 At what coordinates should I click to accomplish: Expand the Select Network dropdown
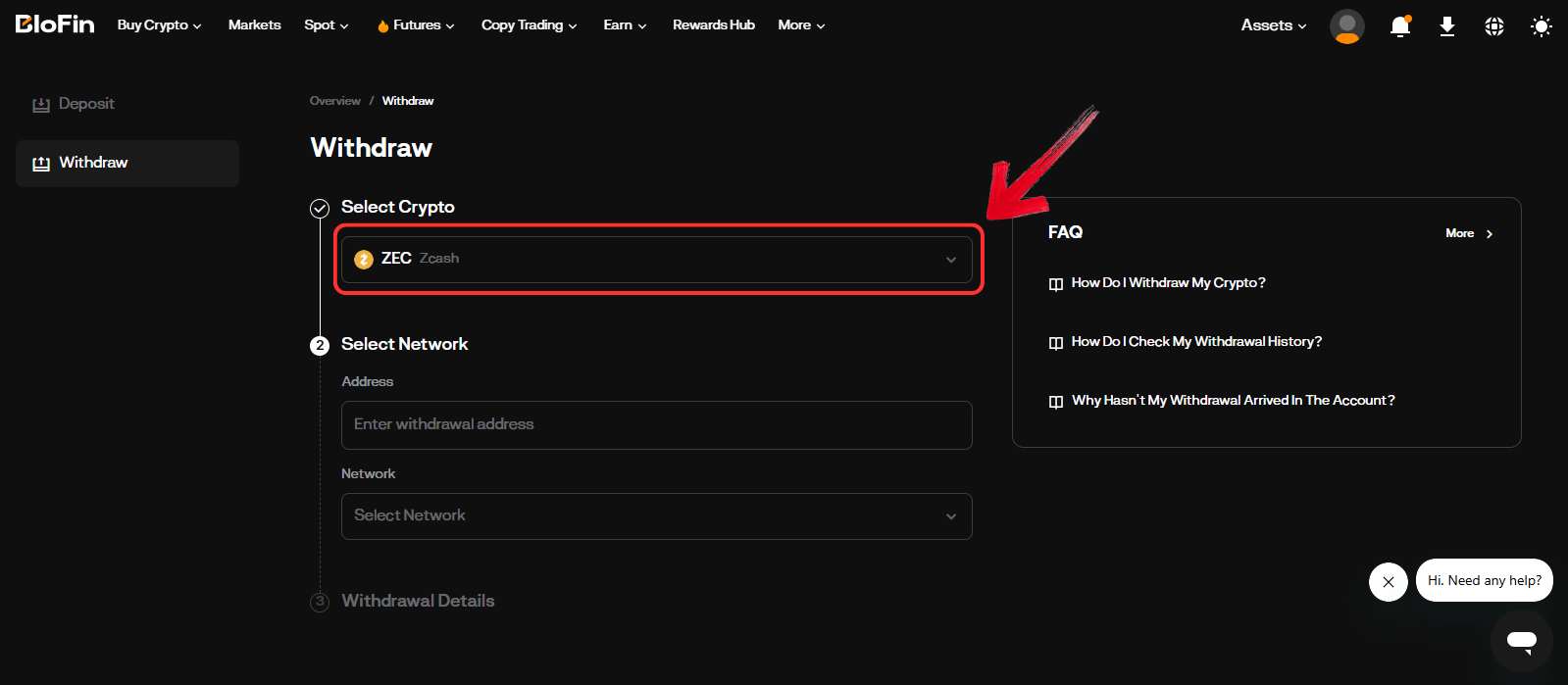tap(656, 516)
